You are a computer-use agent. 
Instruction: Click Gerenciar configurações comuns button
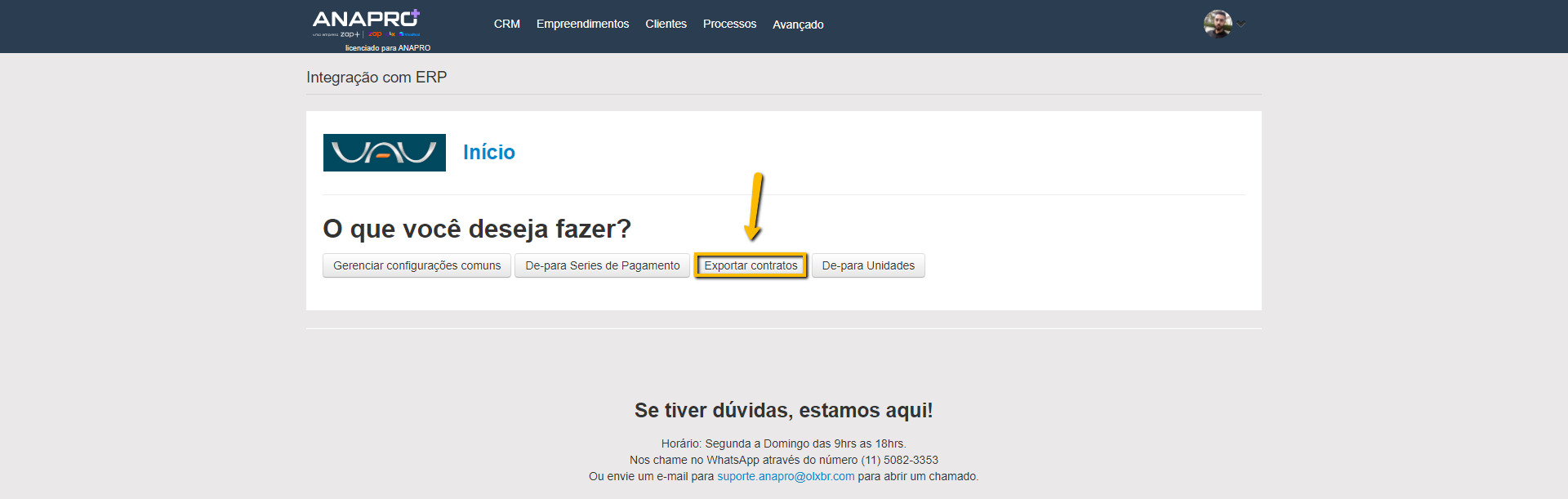416,265
